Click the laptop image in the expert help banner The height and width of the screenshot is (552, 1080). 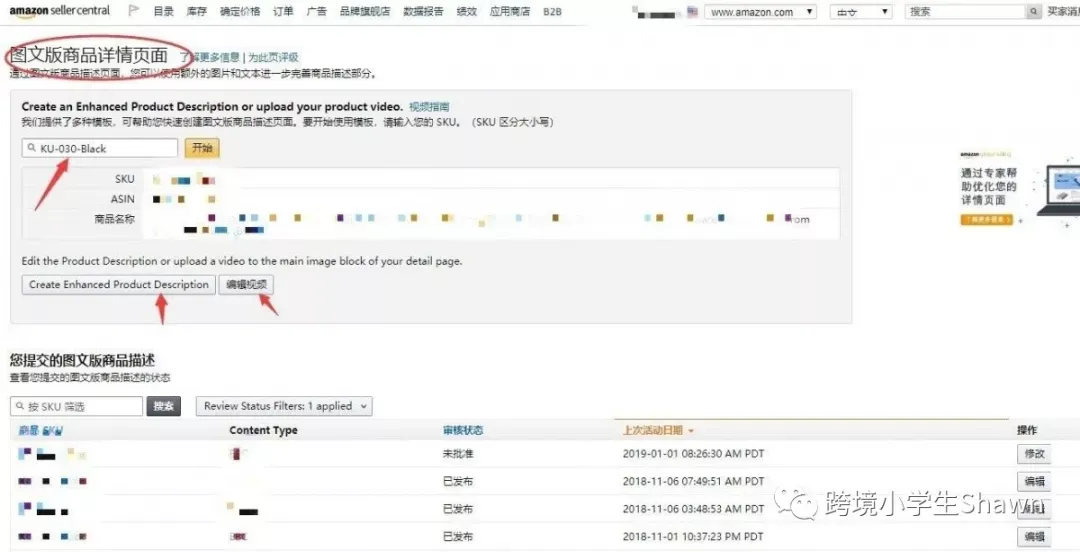pos(1058,190)
